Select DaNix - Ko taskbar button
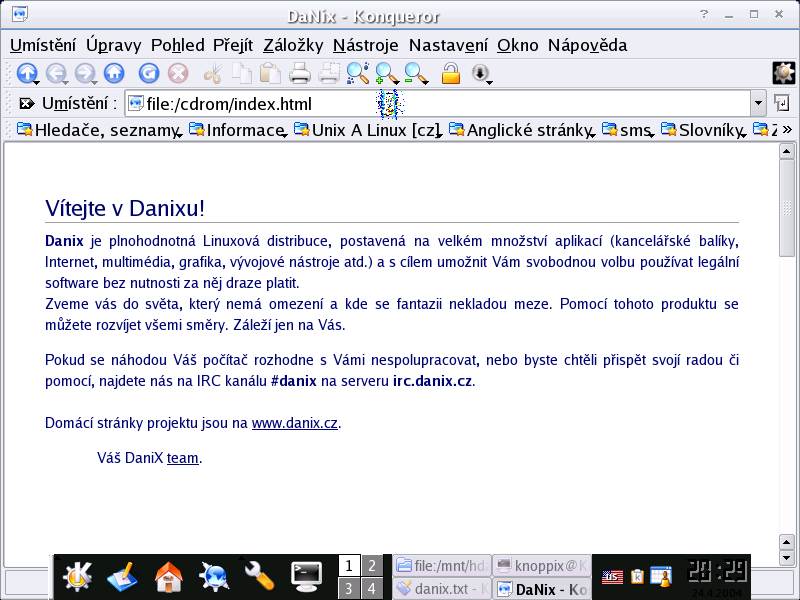 pos(542,589)
